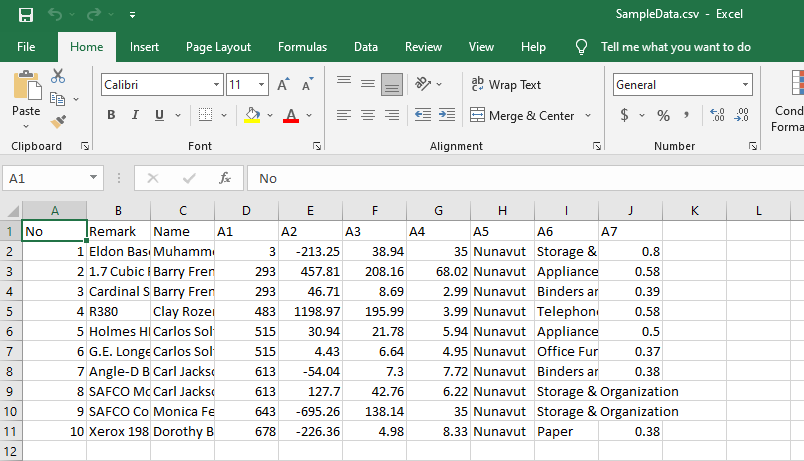804x461 pixels.
Task: Toggle Italic formatting
Action: pyautogui.click(x=135, y=115)
